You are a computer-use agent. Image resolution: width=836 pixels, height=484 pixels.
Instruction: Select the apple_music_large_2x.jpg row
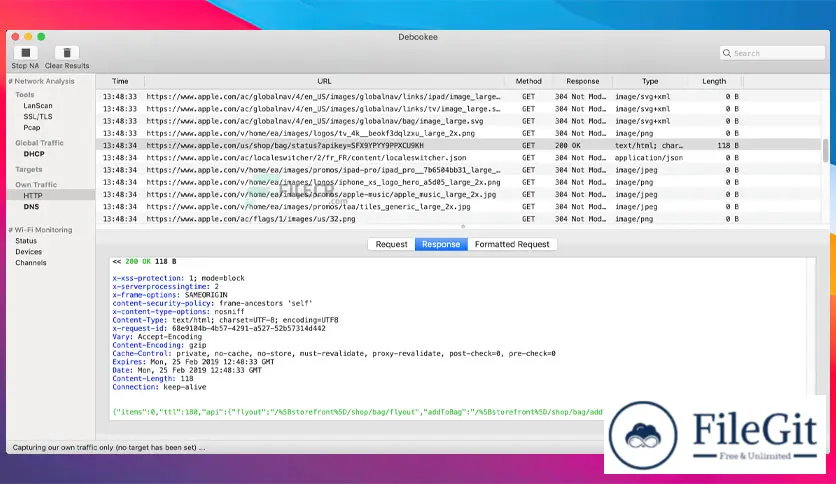click(459, 195)
